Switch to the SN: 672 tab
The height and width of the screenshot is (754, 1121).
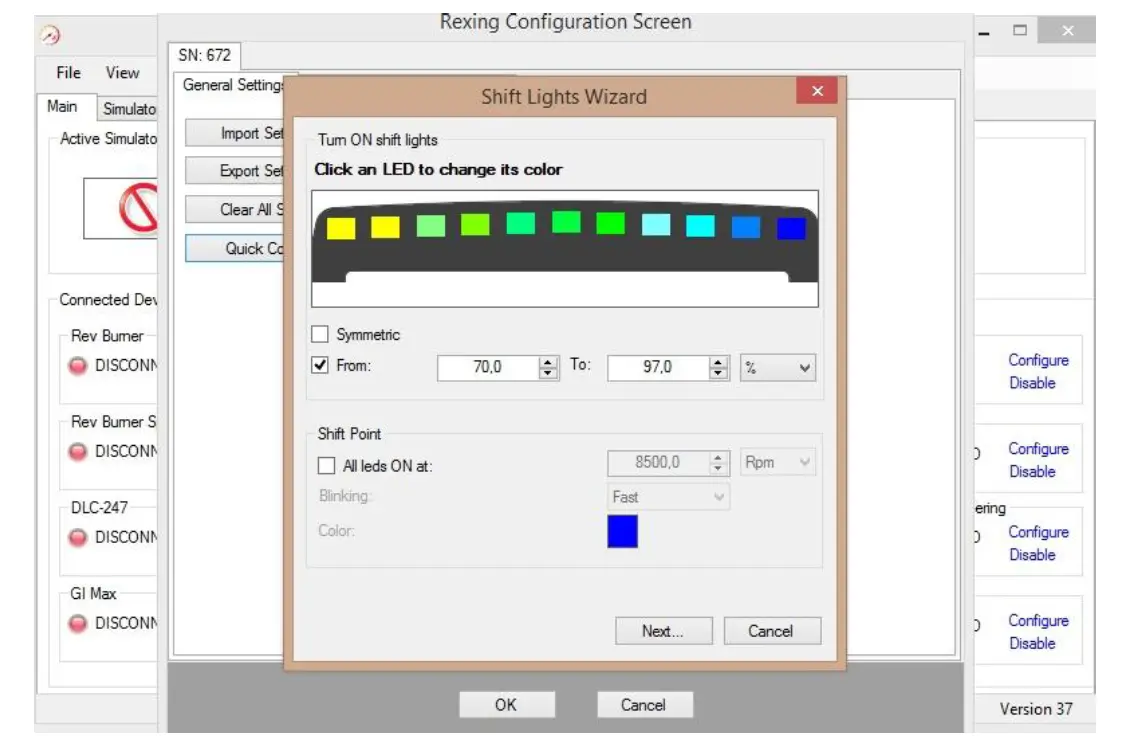[205, 56]
